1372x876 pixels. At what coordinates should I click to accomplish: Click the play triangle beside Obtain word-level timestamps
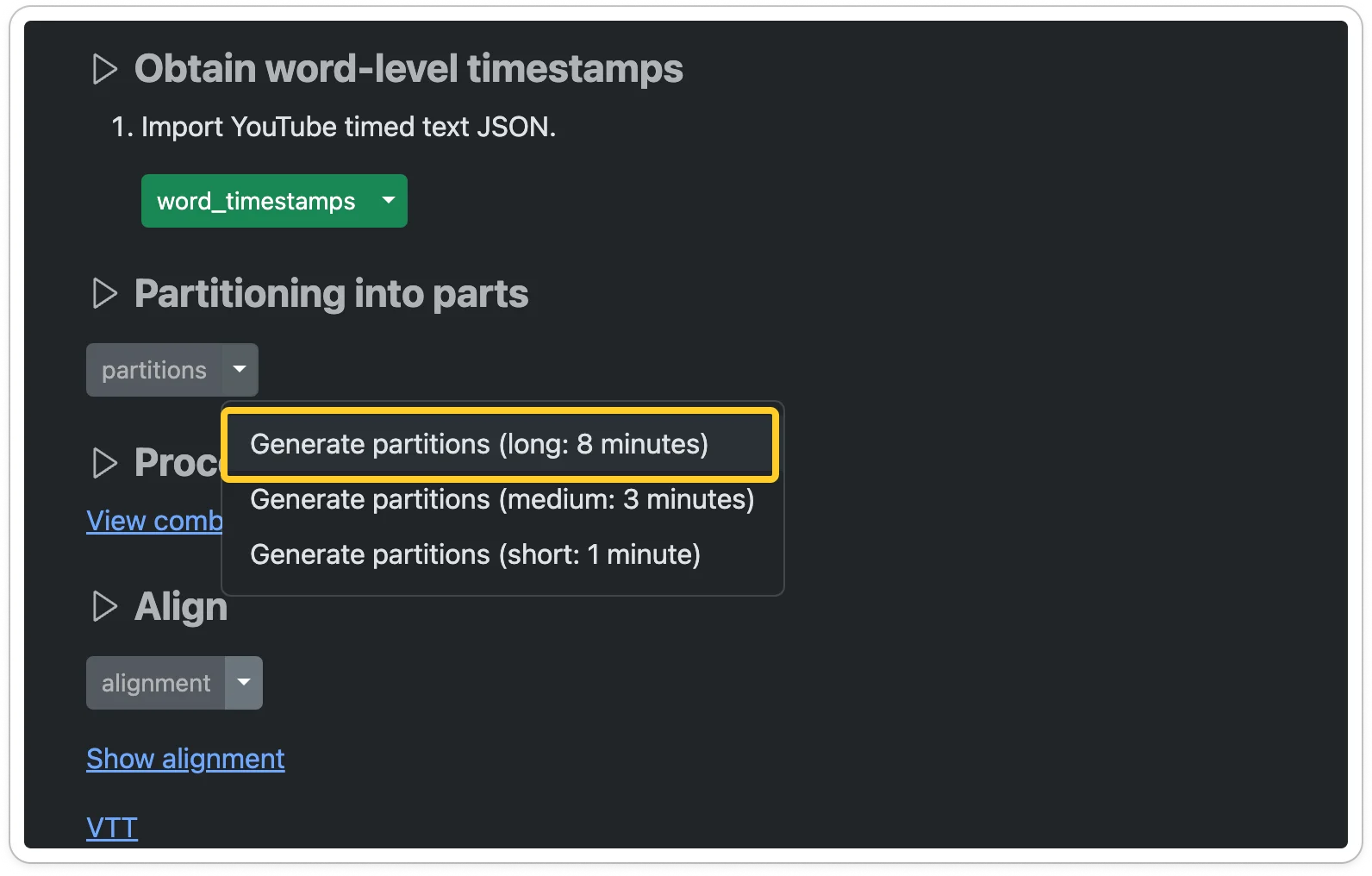point(104,69)
